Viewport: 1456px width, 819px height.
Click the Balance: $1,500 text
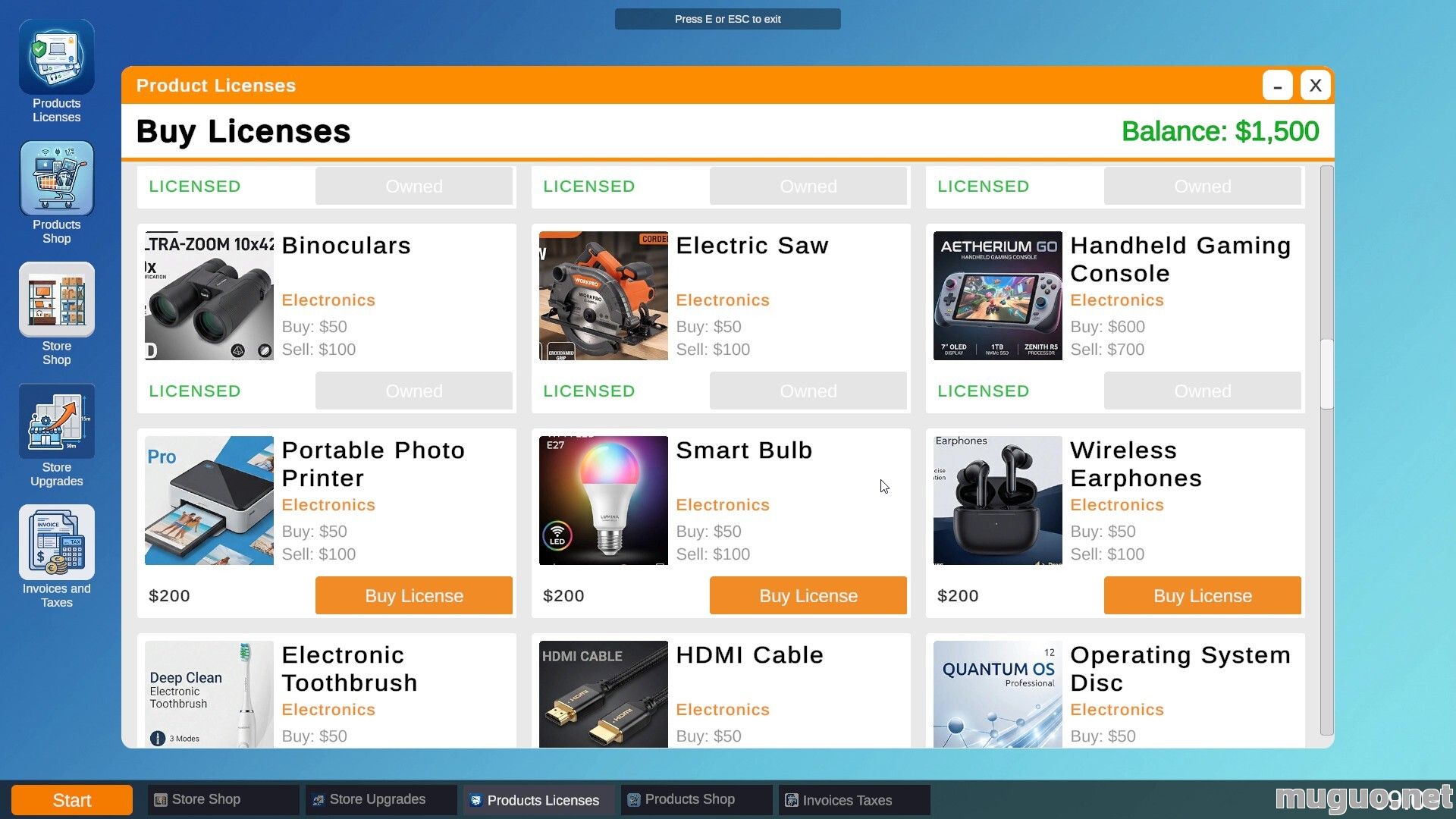(1220, 131)
